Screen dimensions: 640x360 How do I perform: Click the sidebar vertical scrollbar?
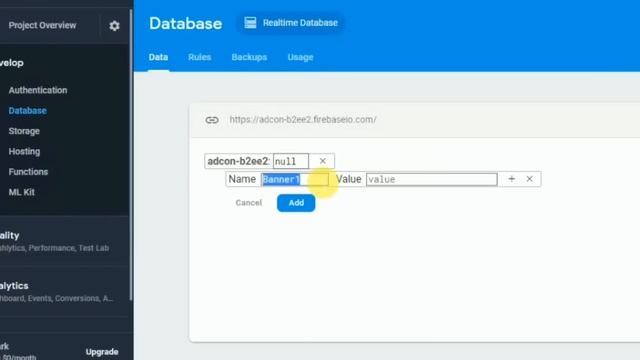coord(131,155)
